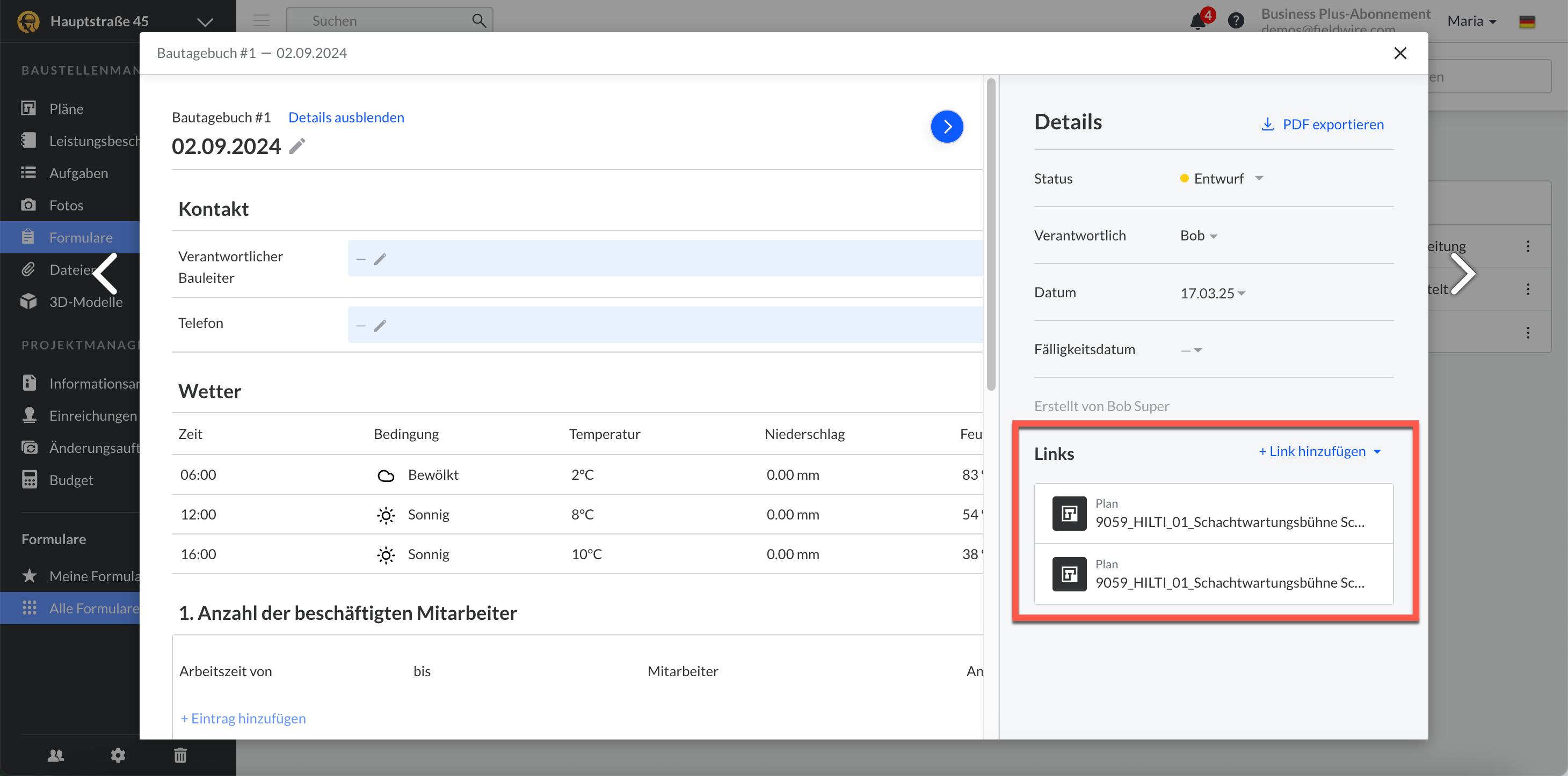
Task: Add entry with Eintrag hinzufügen
Action: point(243,718)
